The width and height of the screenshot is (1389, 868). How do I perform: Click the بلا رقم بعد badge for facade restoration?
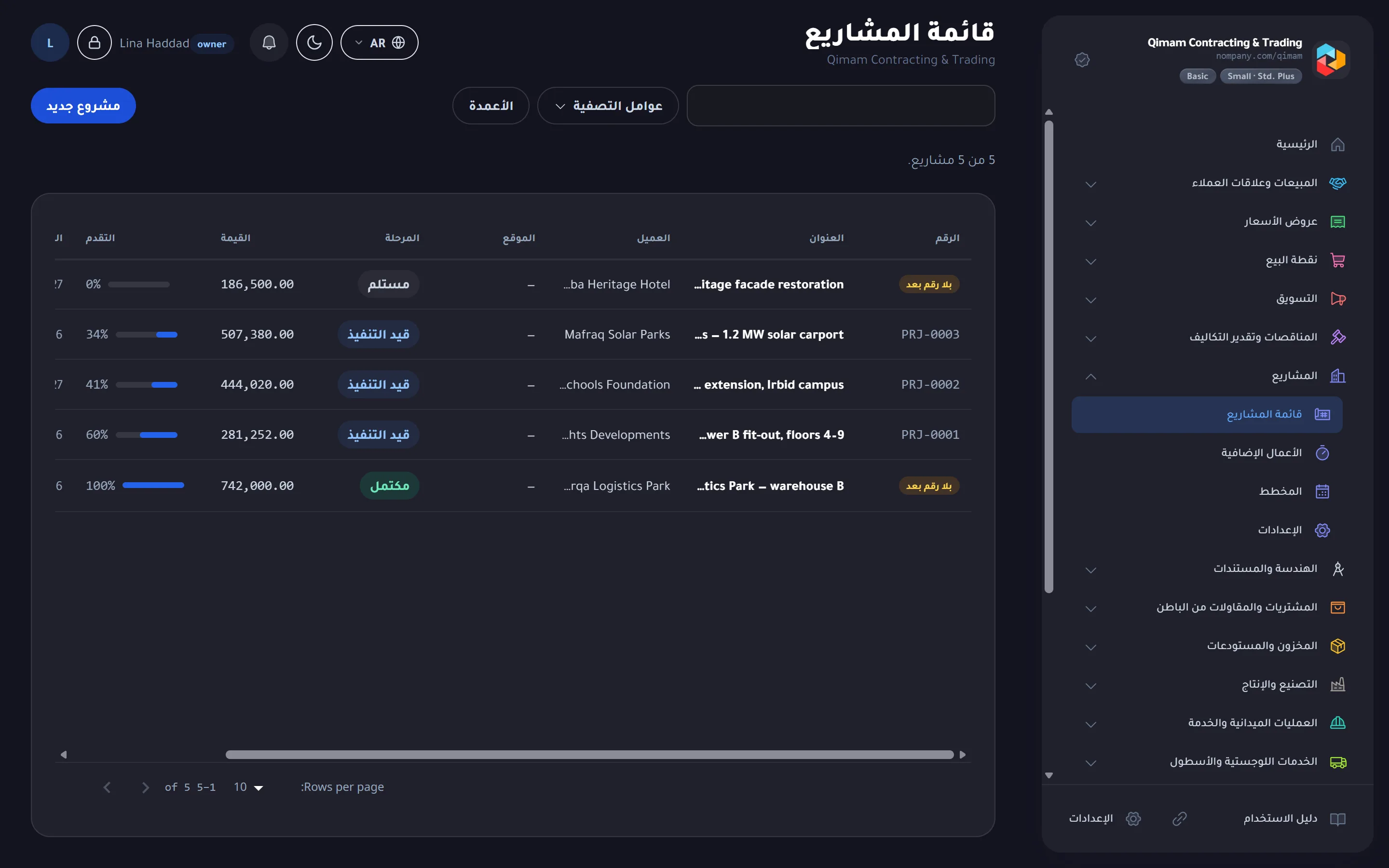click(x=929, y=284)
